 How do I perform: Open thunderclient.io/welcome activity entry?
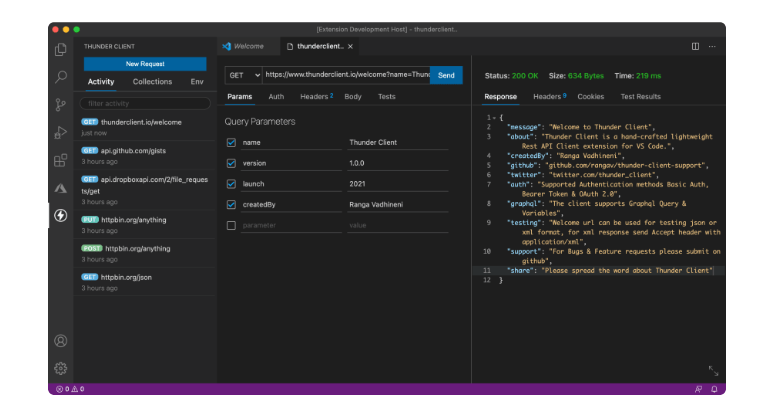[x=145, y=127]
